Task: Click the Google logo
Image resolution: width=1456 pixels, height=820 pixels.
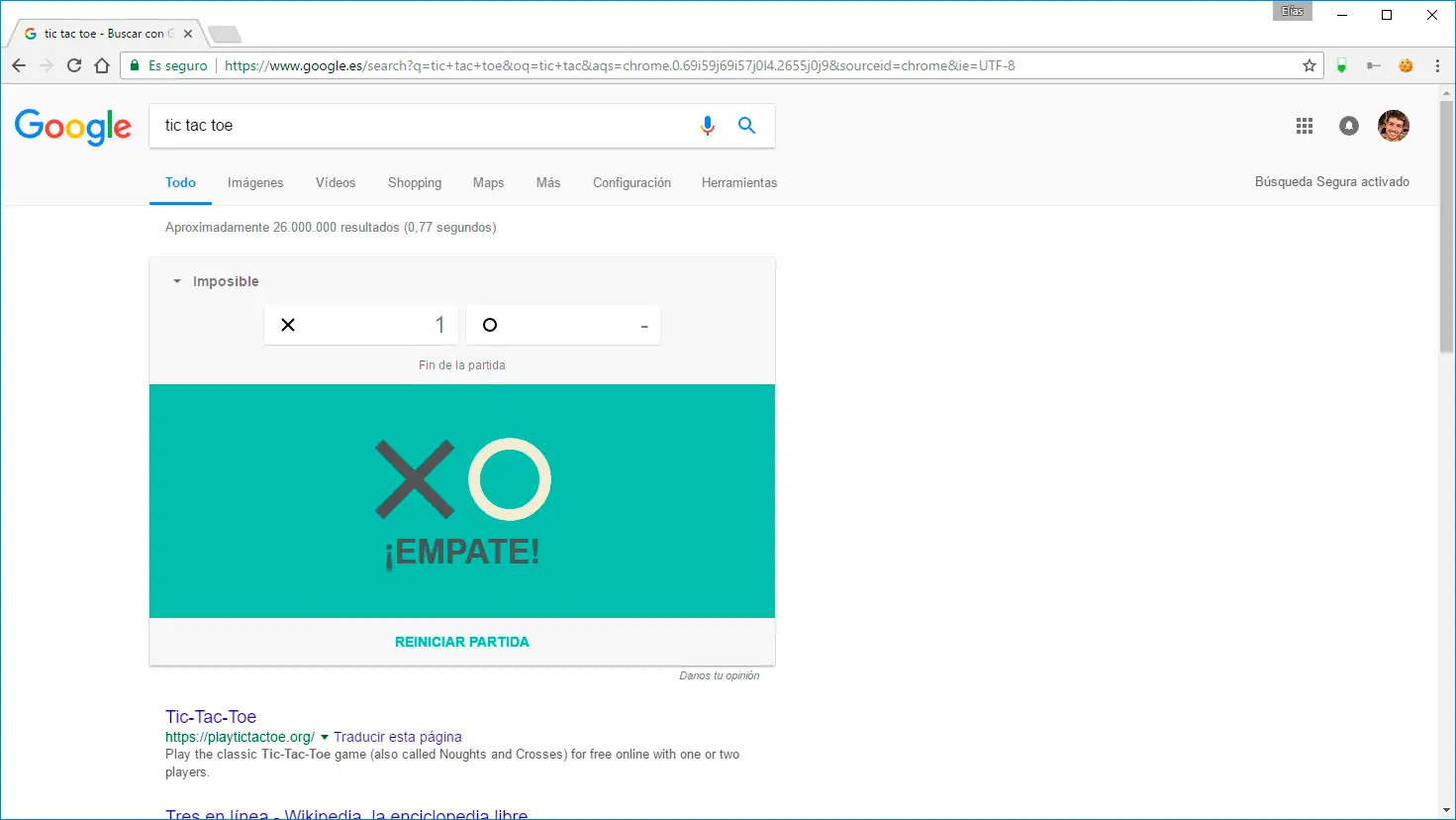Action: click(x=73, y=127)
